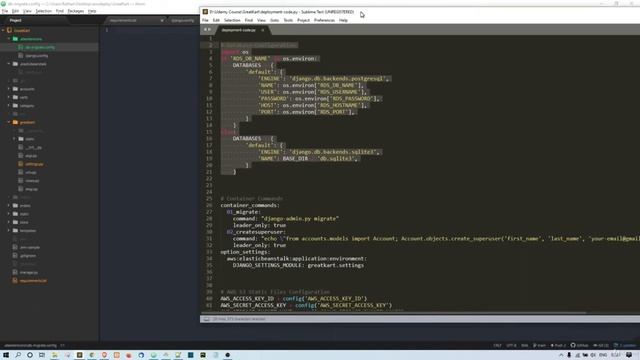640x360 pixels.
Task: Toggle Sublime's status bar panel switcher icon
Action: tap(207, 319)
